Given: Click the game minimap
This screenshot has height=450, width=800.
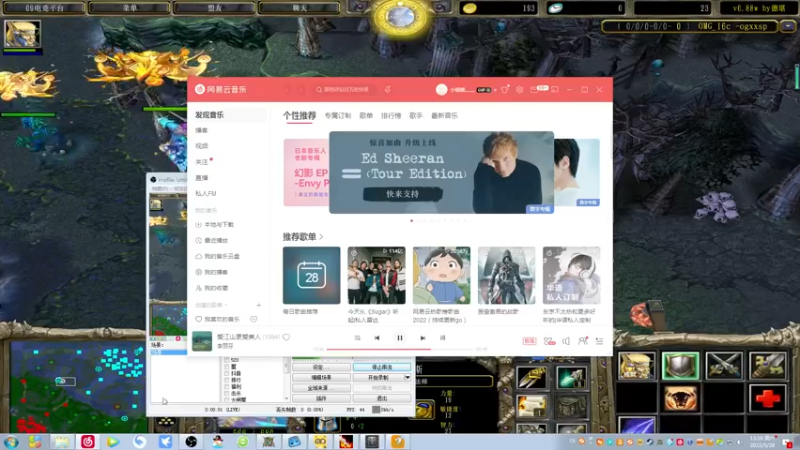Looking at the screenshot, I should tap(78, 386).
